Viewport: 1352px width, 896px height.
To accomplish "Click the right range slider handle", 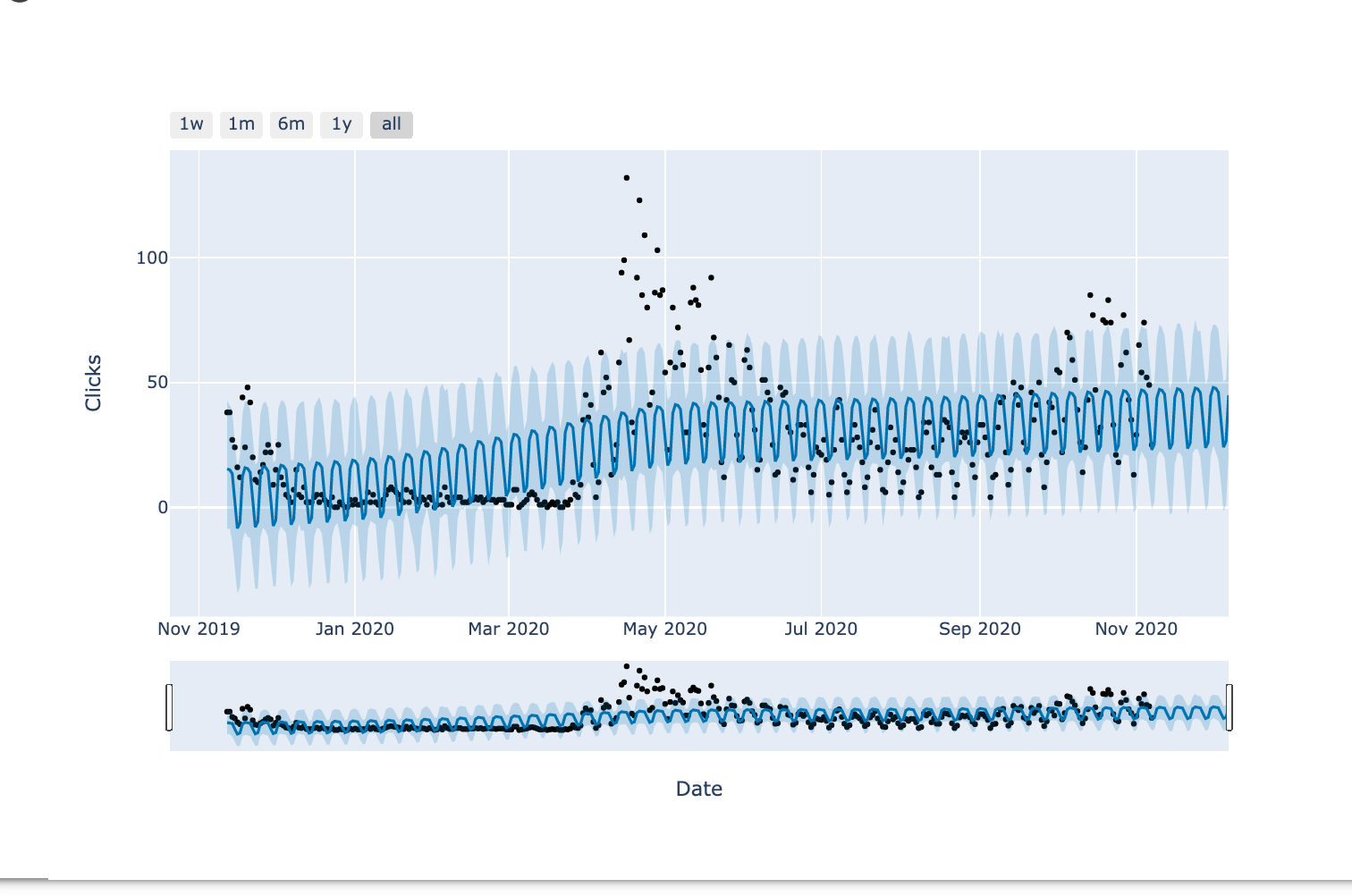I will [1229, 707].
